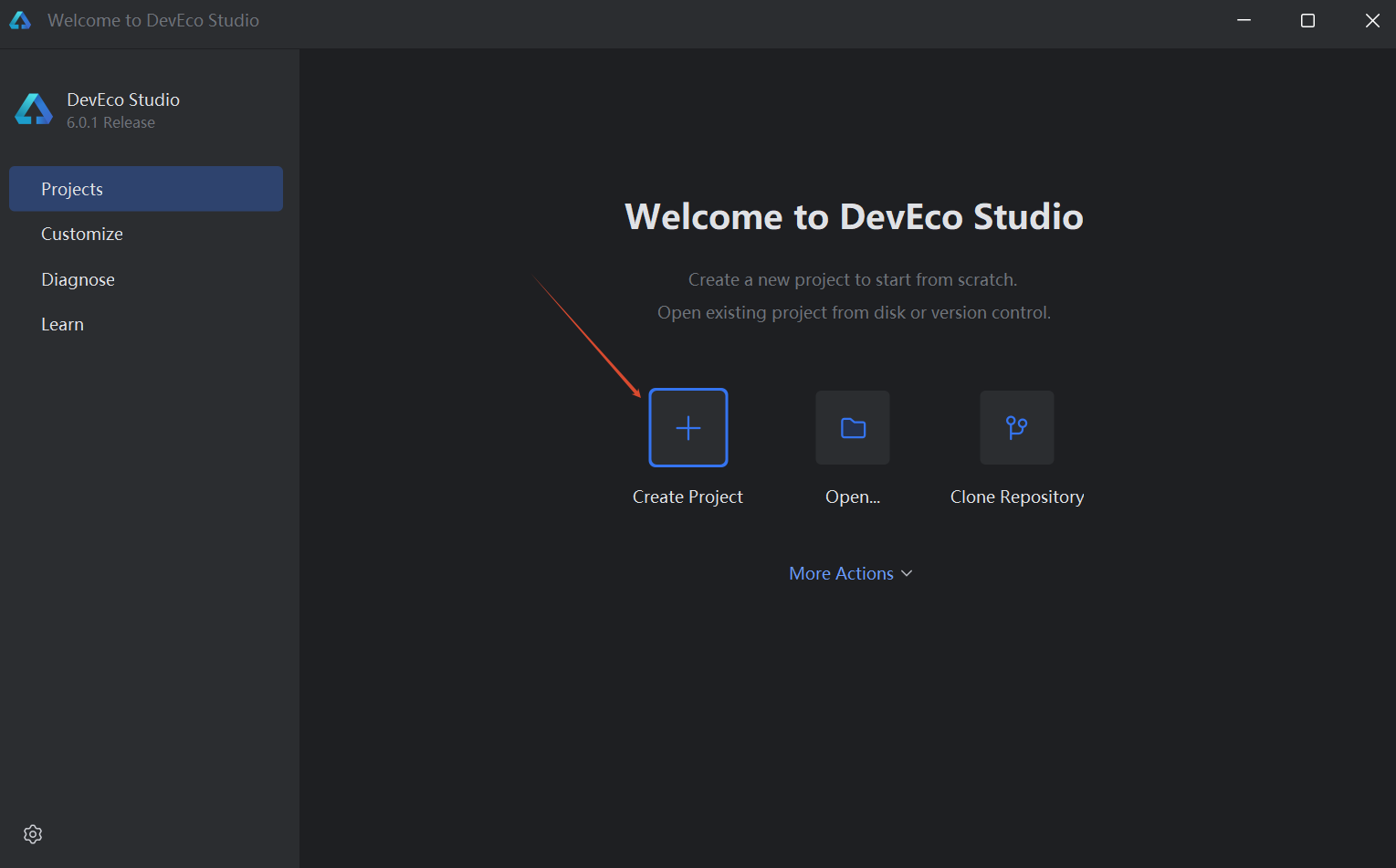
Task: Open settings via the gear icon
Action: click(33, 834)
